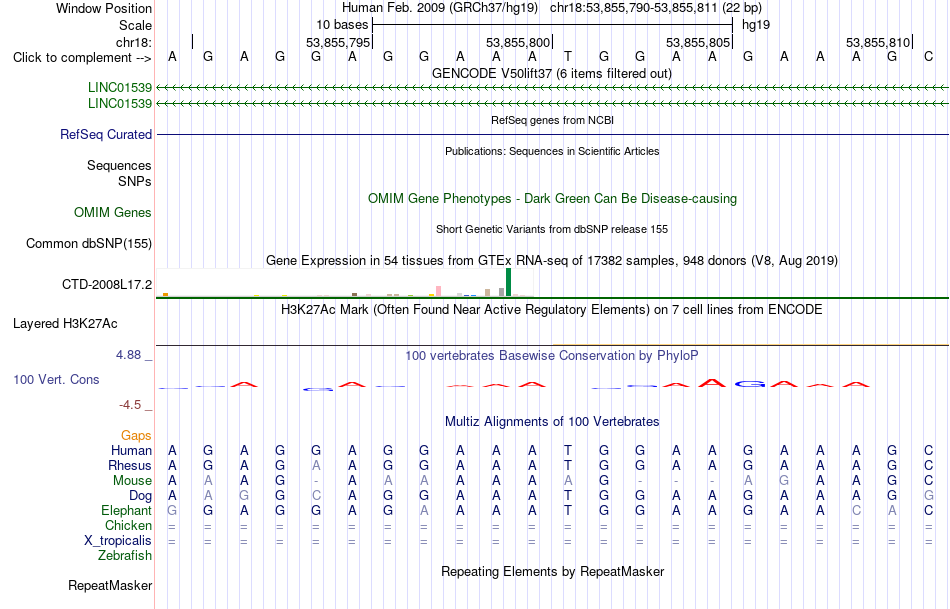950x609 pixels.
Task: Select the Mouse alignment row label
Action: (132, 481)
